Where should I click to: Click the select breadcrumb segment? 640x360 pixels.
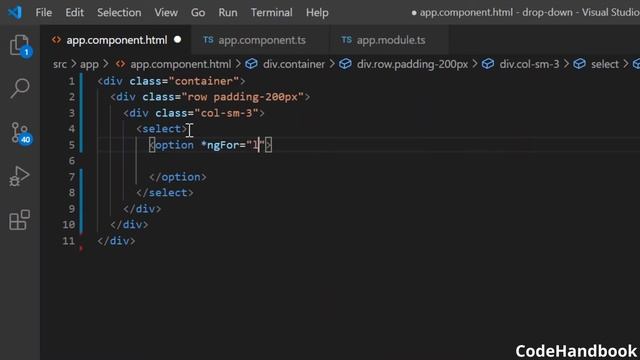[x=604, y=64]
